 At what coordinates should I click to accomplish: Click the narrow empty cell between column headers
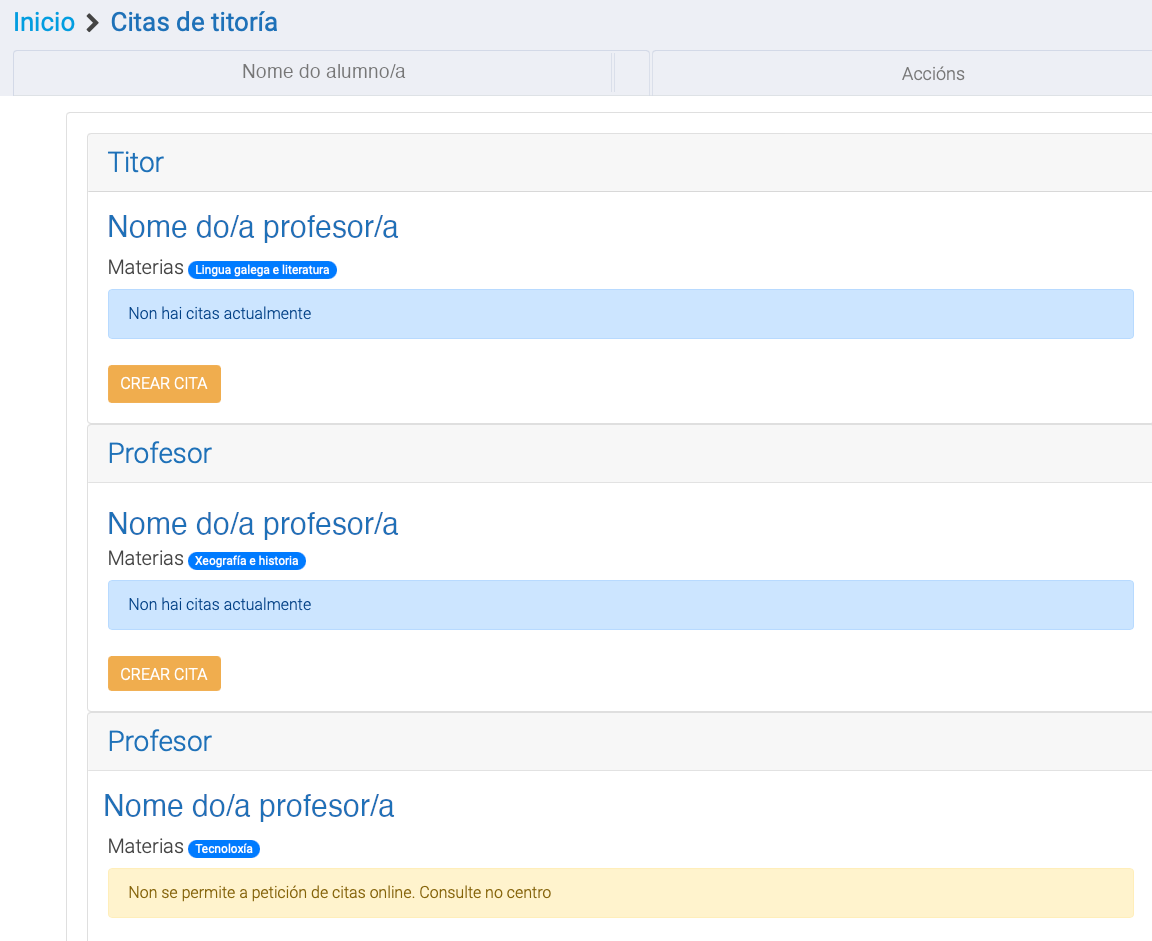point(631,73)
